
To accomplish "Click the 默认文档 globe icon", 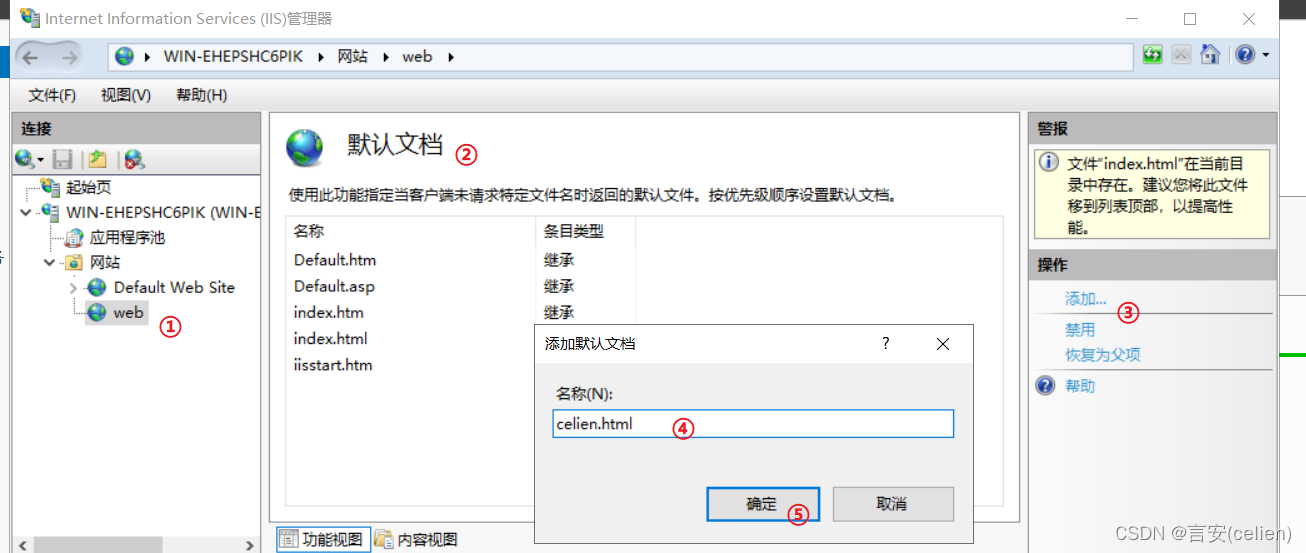I will click(305, 148).
